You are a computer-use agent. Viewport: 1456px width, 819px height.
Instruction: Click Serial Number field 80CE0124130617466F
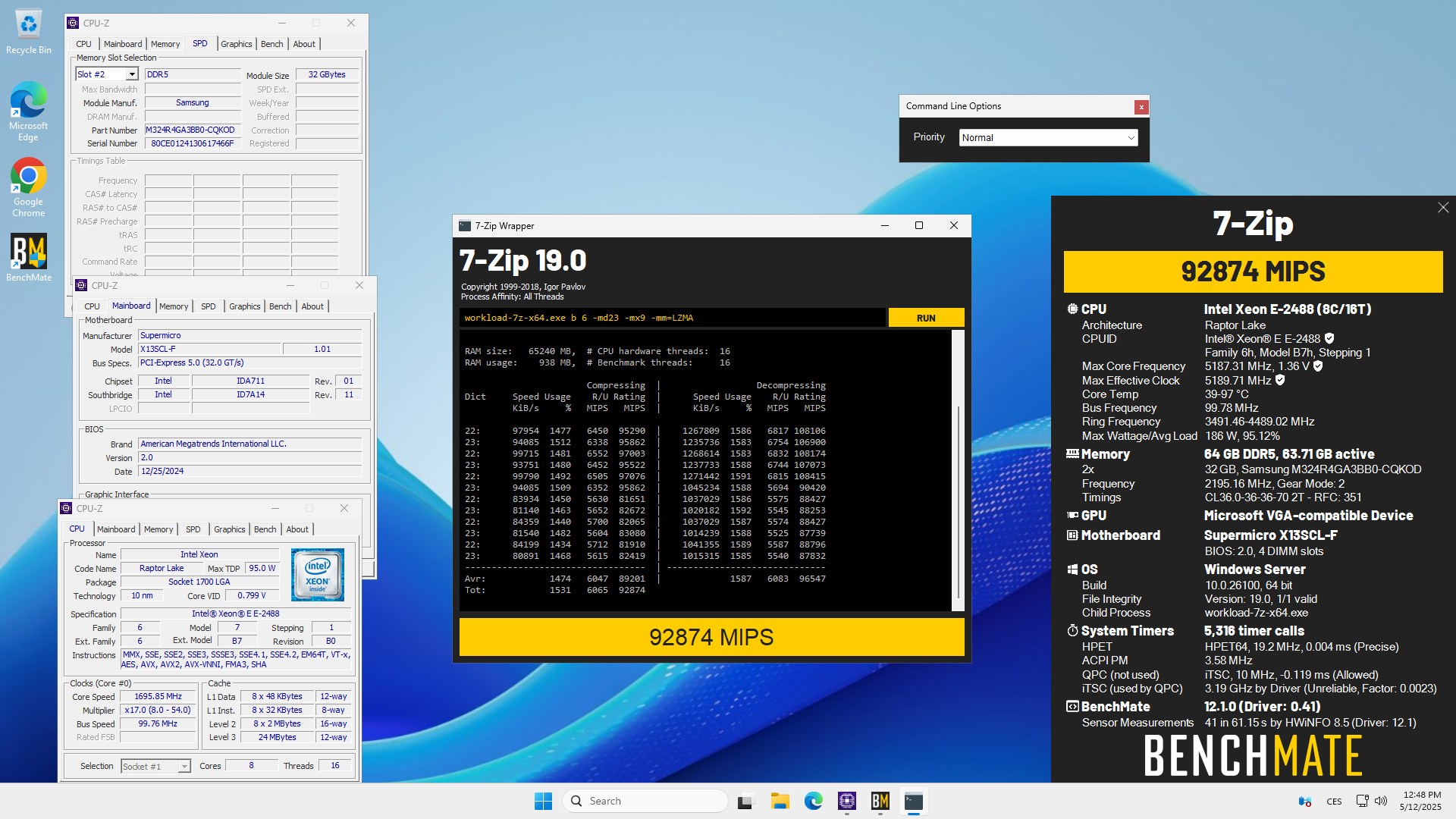click(193, 143)
